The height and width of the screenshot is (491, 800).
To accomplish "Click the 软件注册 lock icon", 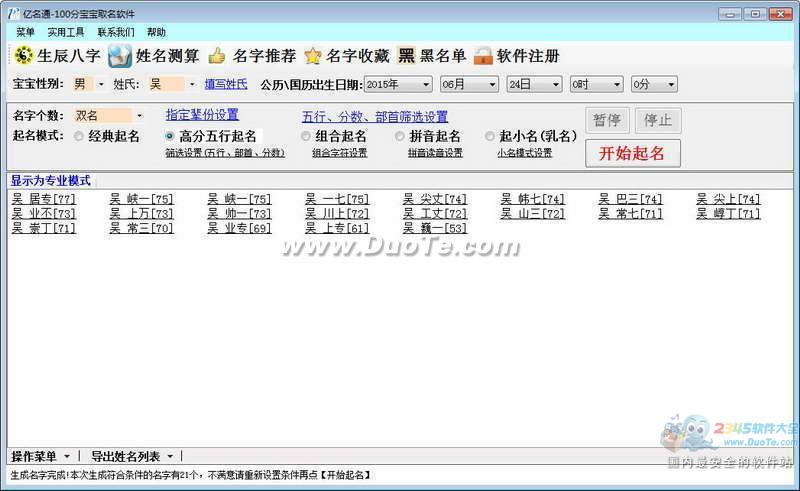I will pos(483,56).
